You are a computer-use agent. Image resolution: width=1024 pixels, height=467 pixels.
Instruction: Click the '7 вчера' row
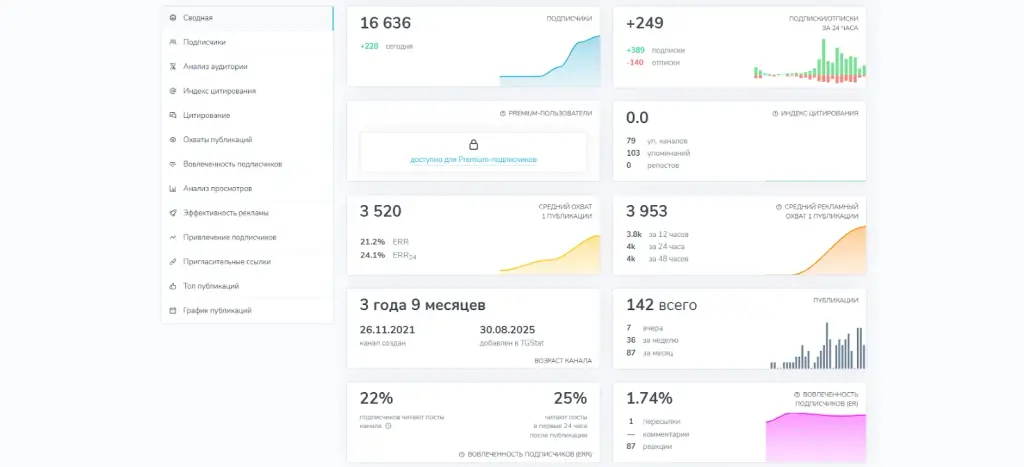(x=645, y=328)
